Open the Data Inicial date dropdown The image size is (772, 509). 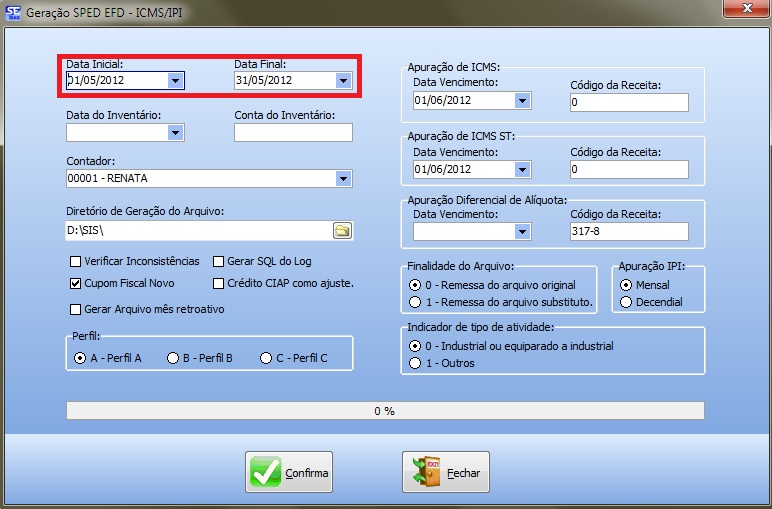pos(176,80)
